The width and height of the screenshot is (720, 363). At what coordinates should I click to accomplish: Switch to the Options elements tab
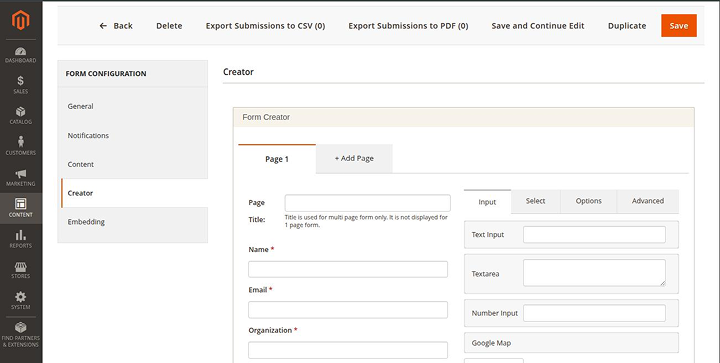point(589,201)
